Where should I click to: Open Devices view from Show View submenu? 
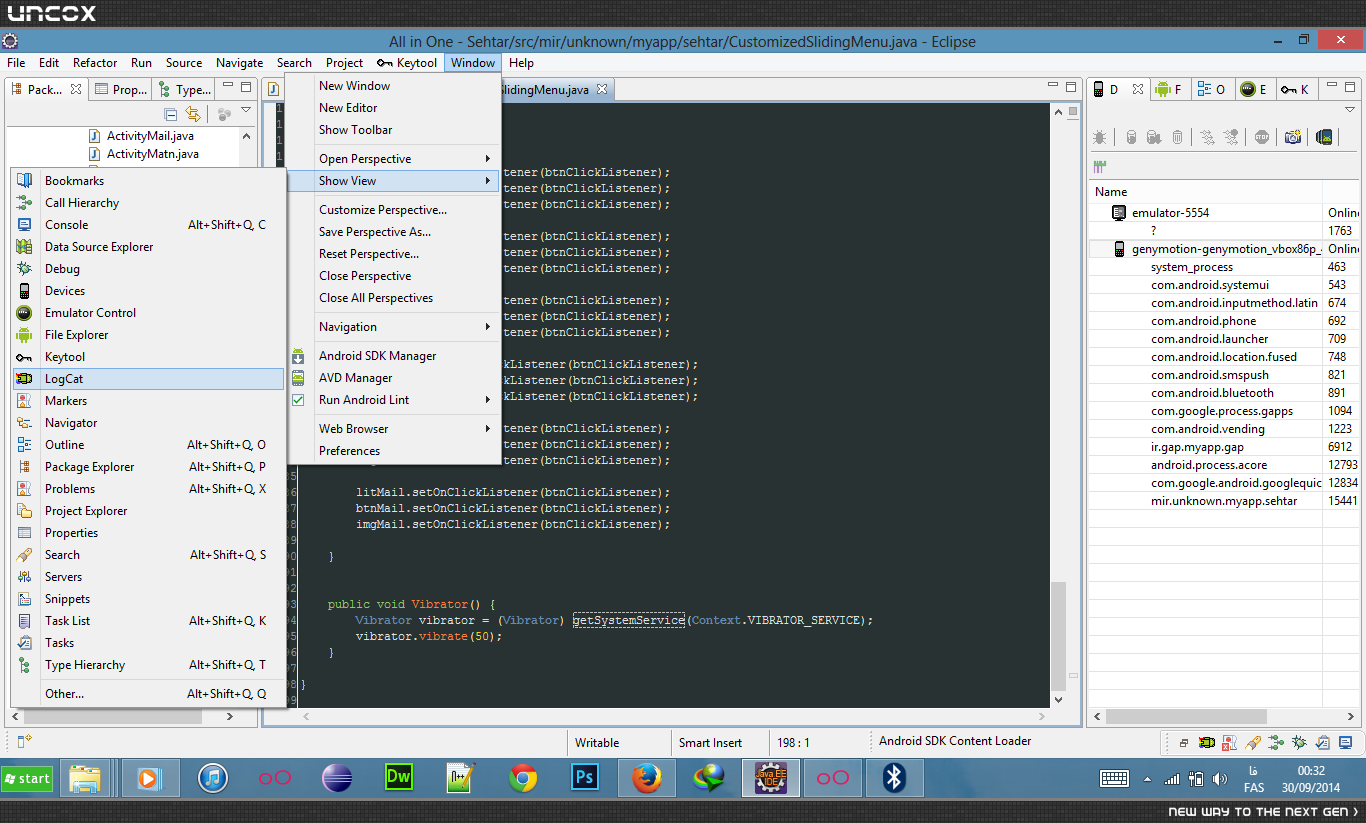[148, 291]
